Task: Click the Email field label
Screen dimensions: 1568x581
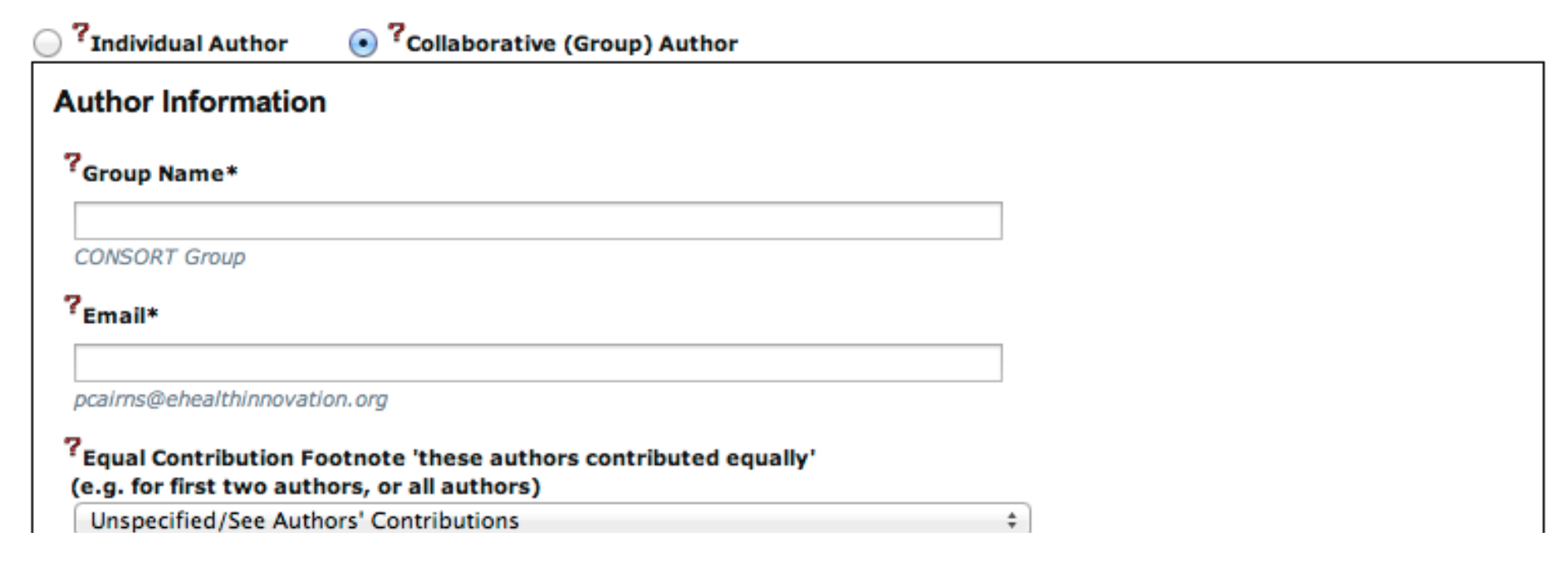Action: (x=120, y=316)
